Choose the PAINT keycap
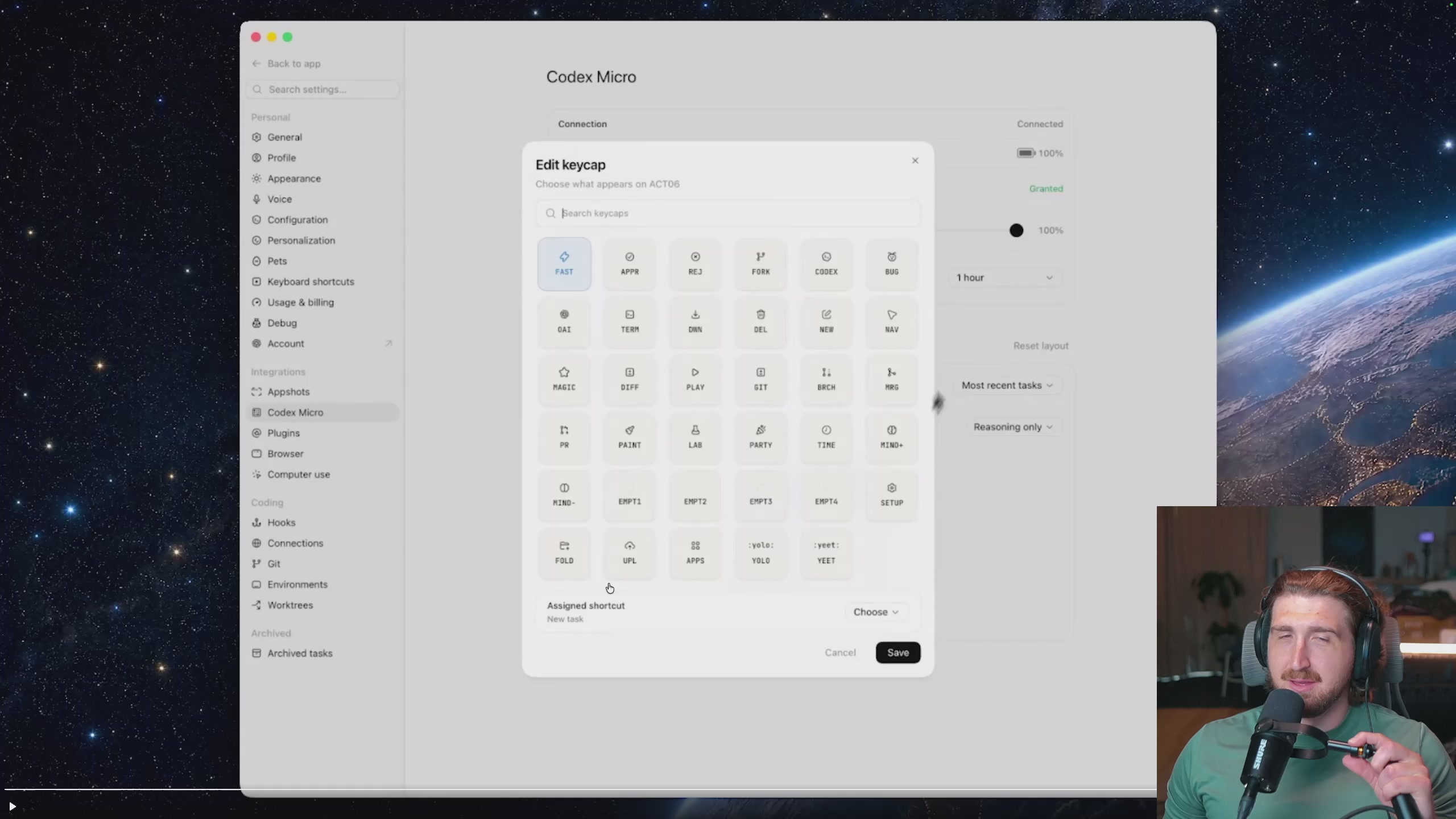 [630, 437]
